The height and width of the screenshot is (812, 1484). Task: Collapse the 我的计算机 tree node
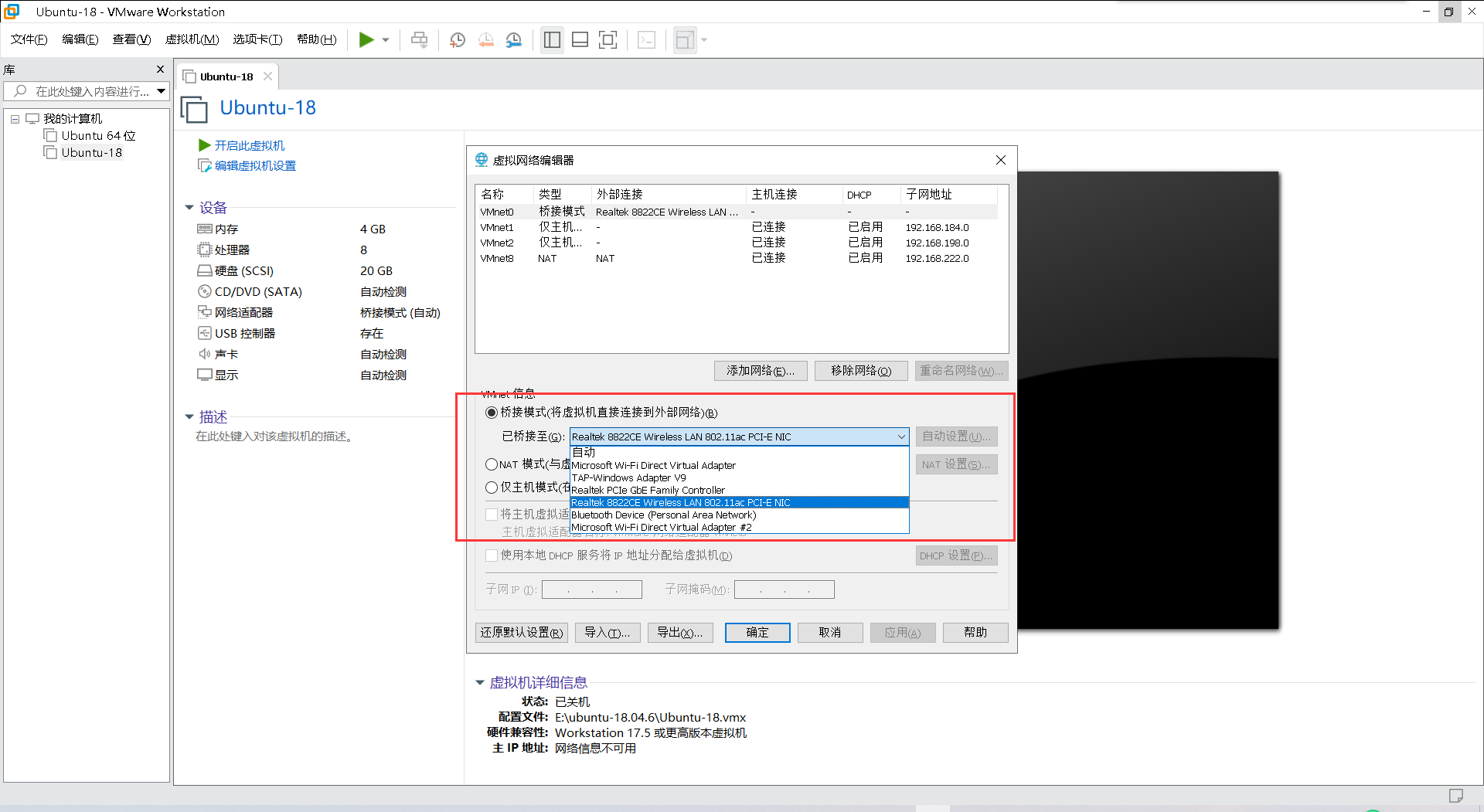pos(15,119)
